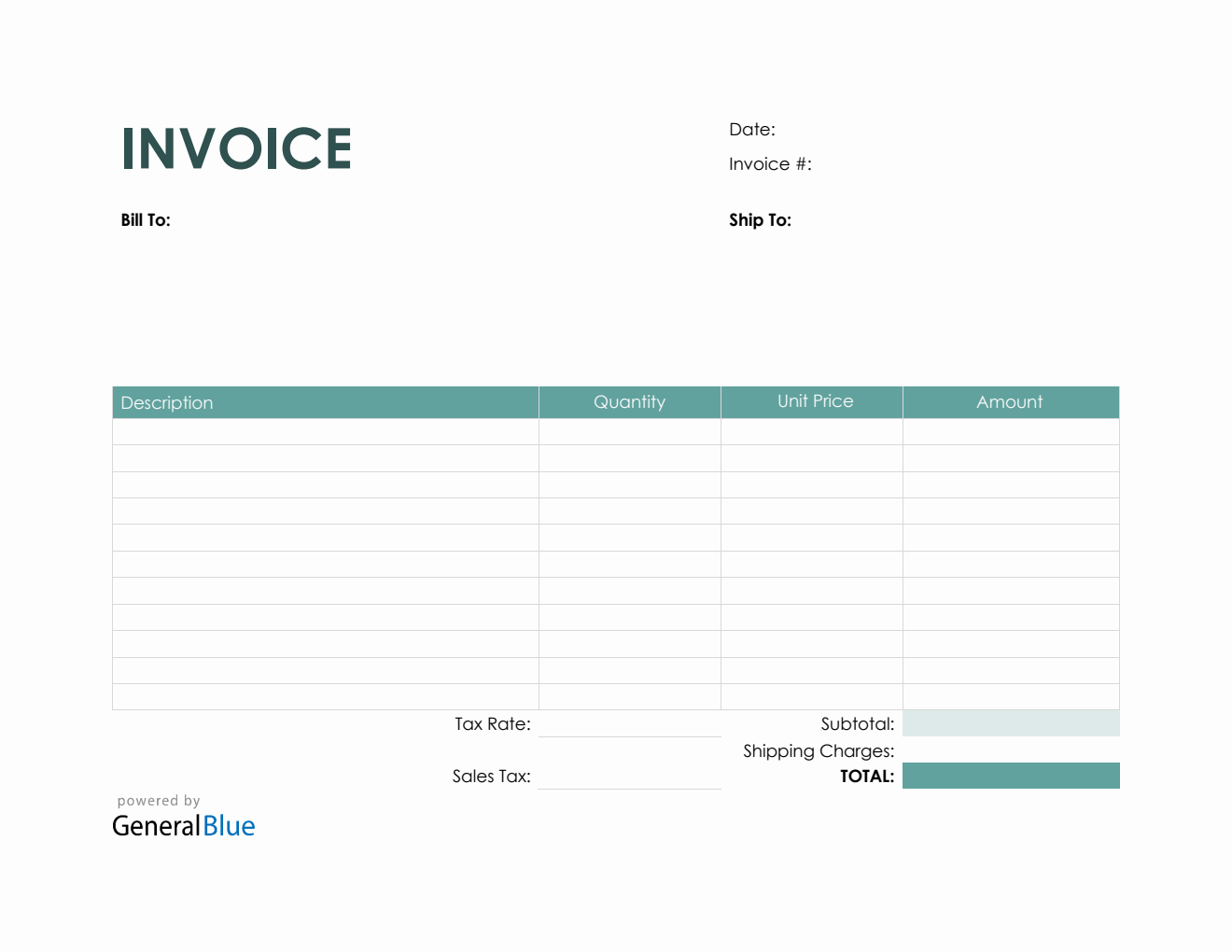Click the Ship To label
1232x952 pixels.
(760, 220)
